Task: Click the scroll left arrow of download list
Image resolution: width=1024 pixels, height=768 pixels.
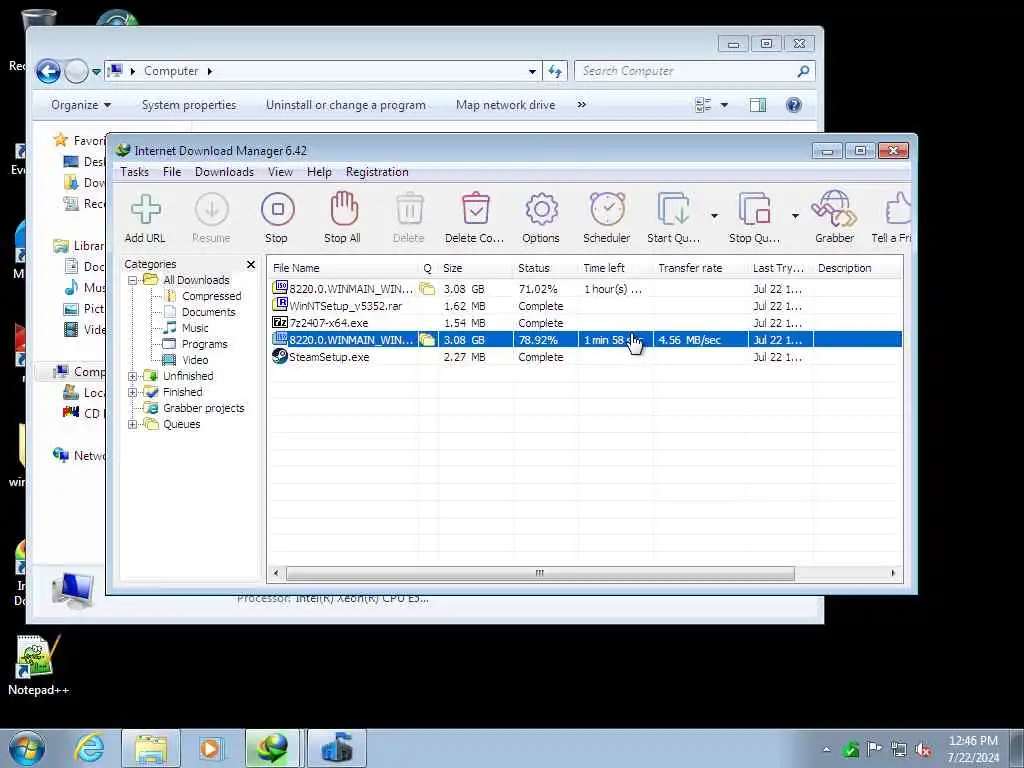Action: 276,573
